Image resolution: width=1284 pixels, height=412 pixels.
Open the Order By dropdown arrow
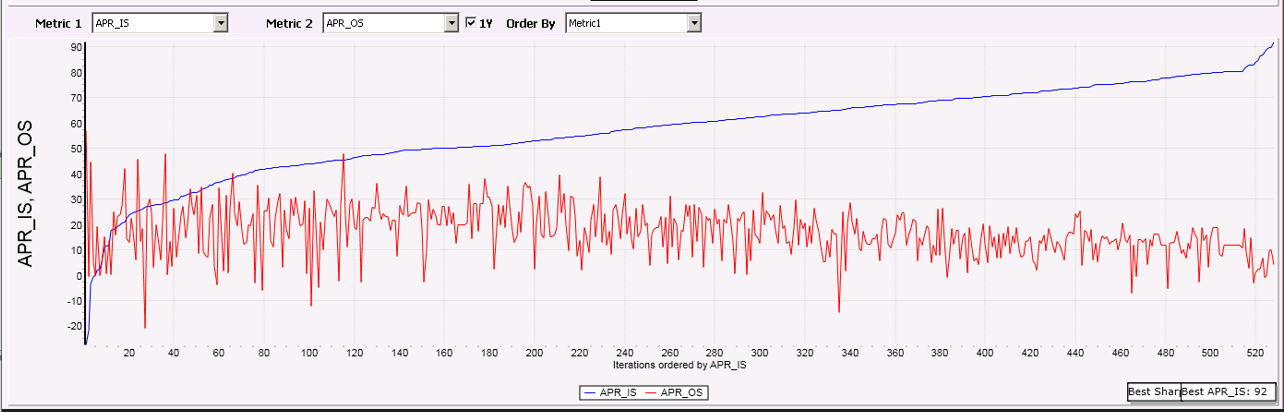(694, 23)
